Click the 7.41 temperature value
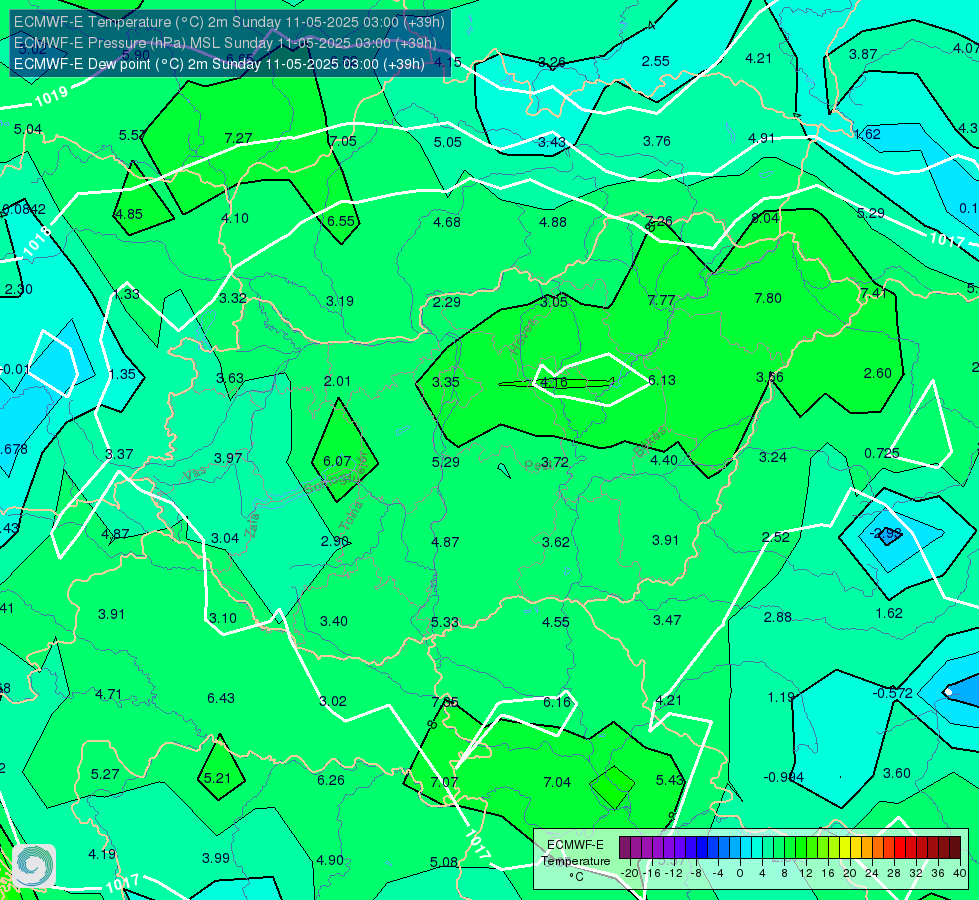979x900 pixels. [x=873, y=293]
